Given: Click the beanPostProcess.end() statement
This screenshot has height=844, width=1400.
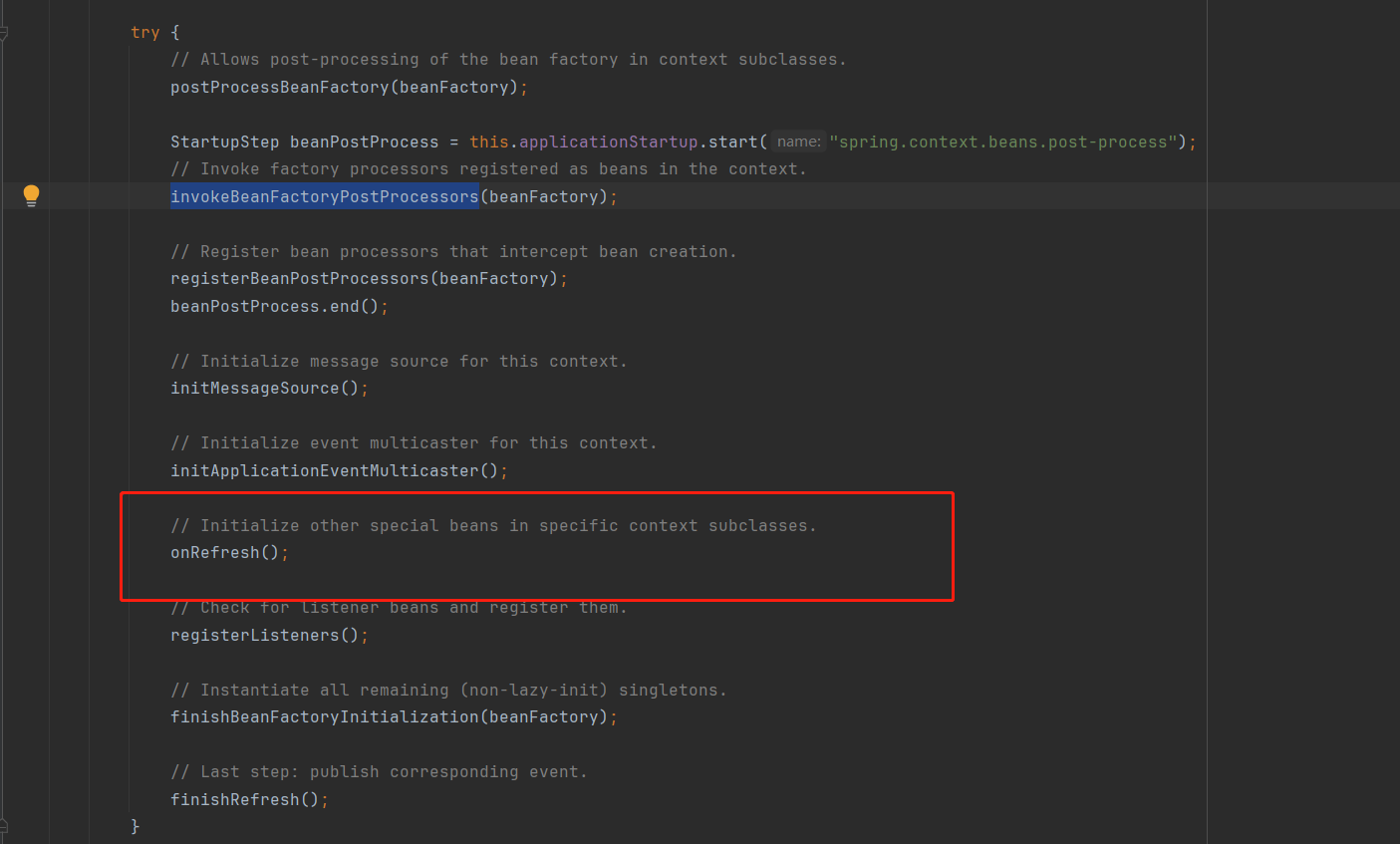Looking at the screenshot, I should [274, 307].
